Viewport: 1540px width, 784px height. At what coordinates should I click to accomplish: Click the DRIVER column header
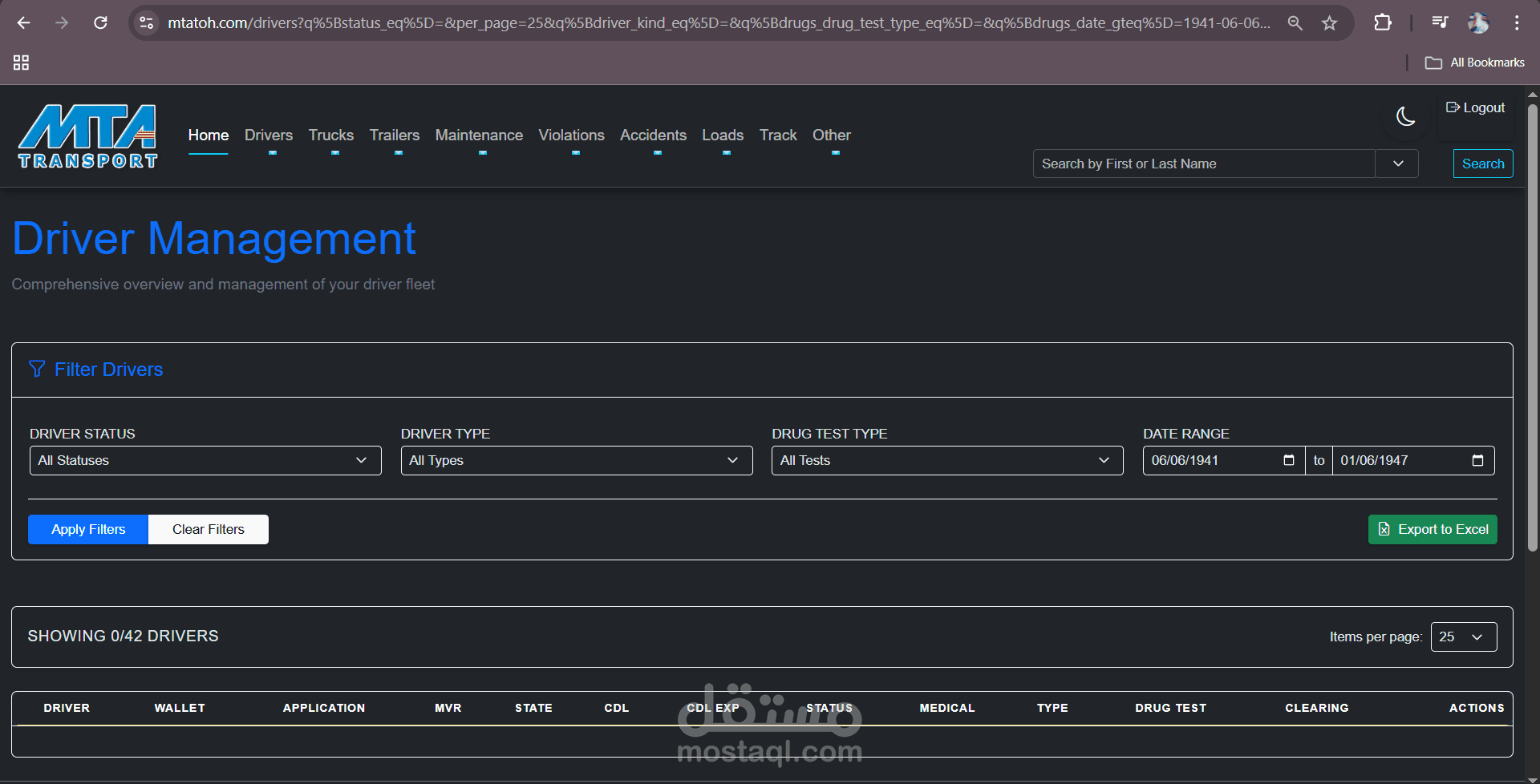coord(67,708)
